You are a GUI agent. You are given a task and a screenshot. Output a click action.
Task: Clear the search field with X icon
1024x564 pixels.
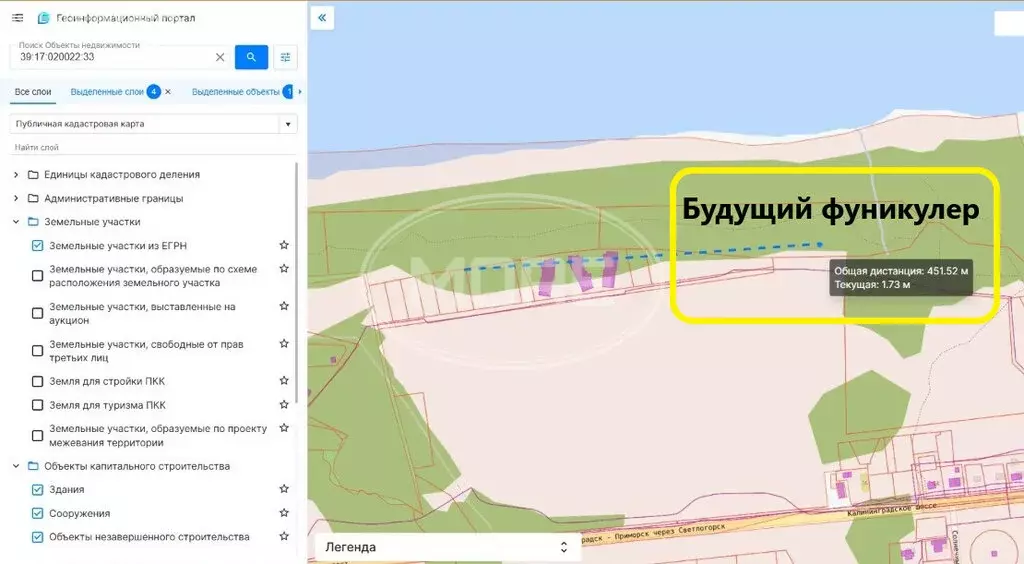pos(220,57)
